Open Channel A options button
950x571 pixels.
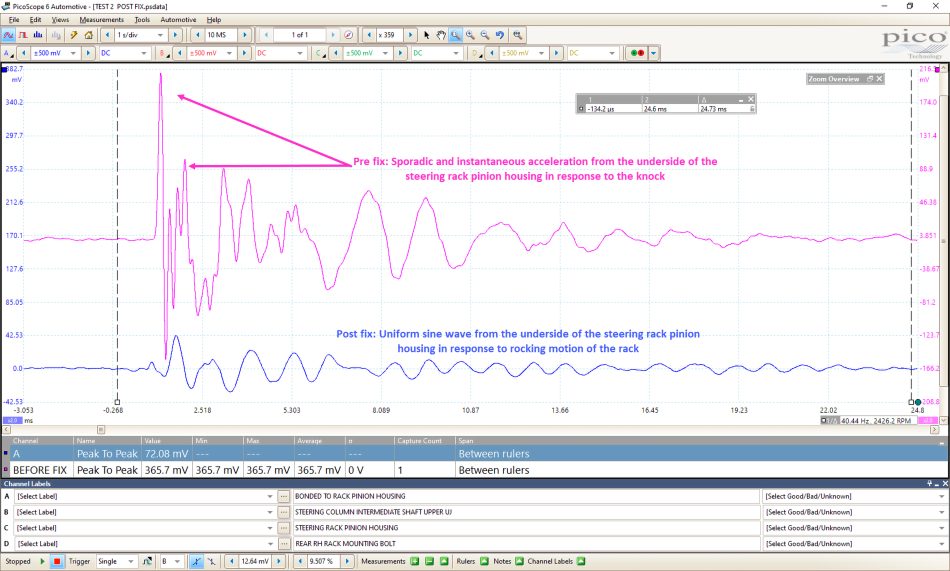7,53
